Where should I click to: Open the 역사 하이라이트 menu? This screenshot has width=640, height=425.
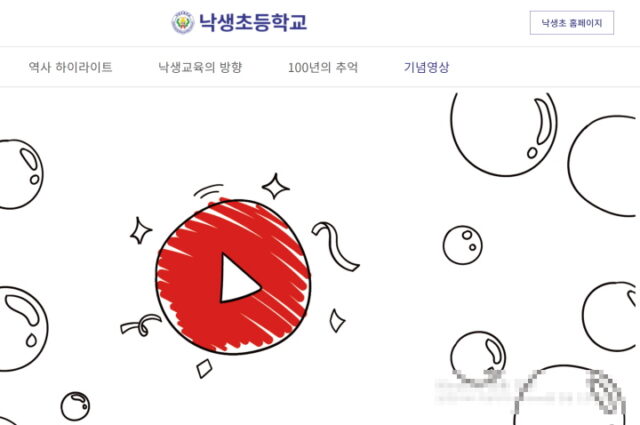tap(70, 67)
